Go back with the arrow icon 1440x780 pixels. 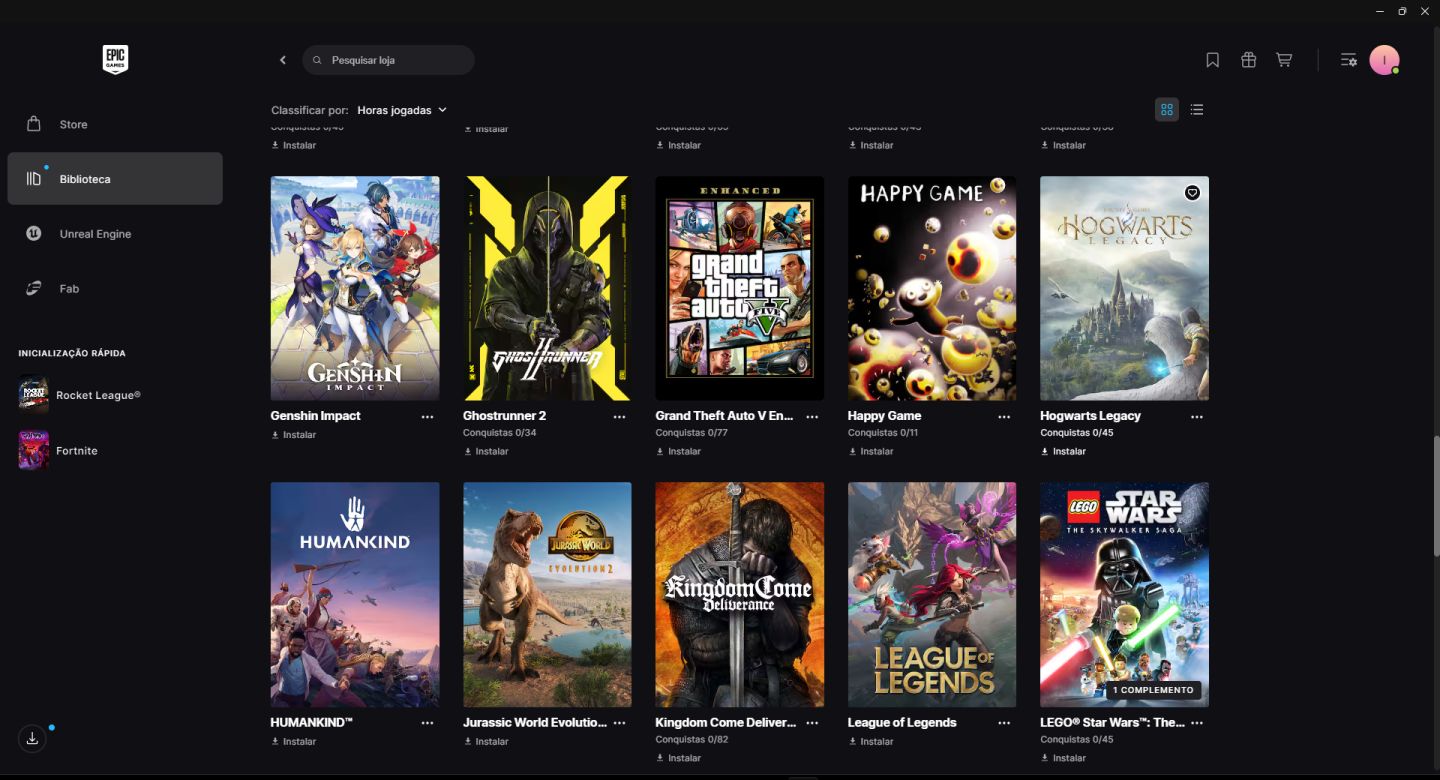(283, 60)
